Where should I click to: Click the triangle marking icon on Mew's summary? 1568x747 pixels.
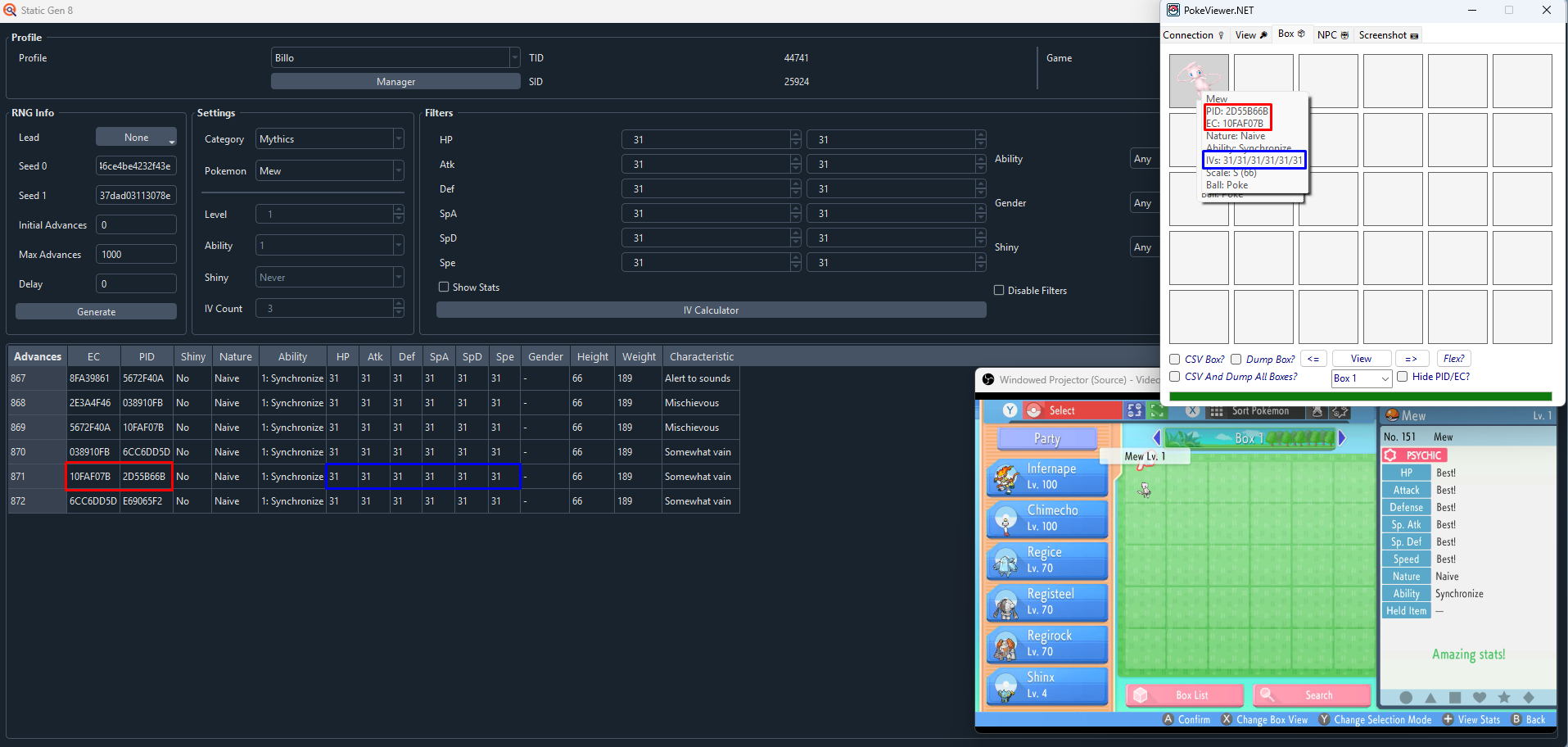(x=1430, y=698)
